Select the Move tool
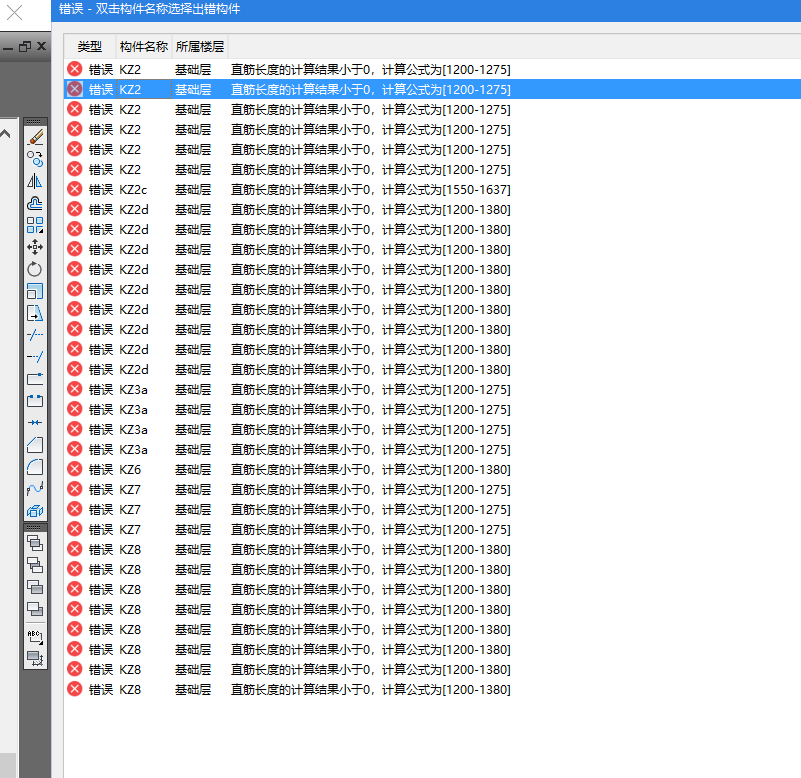The width and height of the screenshot is (801, 778). click(35, 247)
